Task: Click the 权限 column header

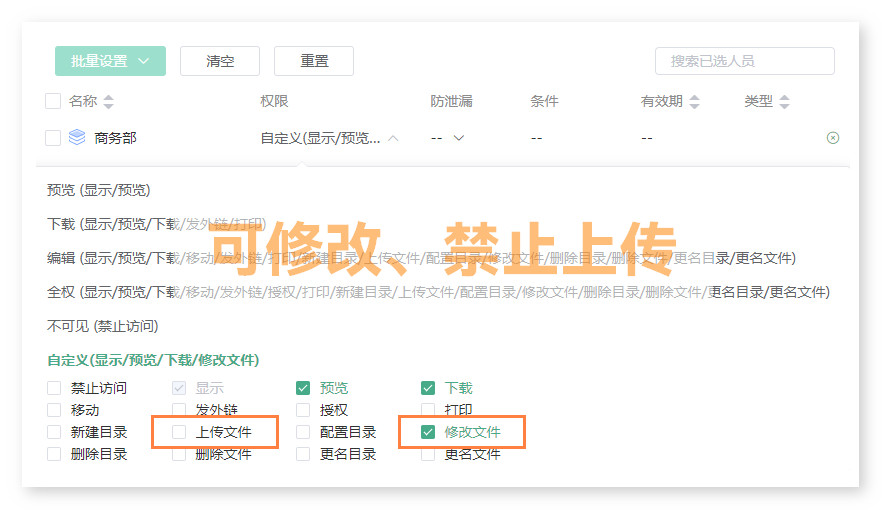Action: click(x=274, y=101)
